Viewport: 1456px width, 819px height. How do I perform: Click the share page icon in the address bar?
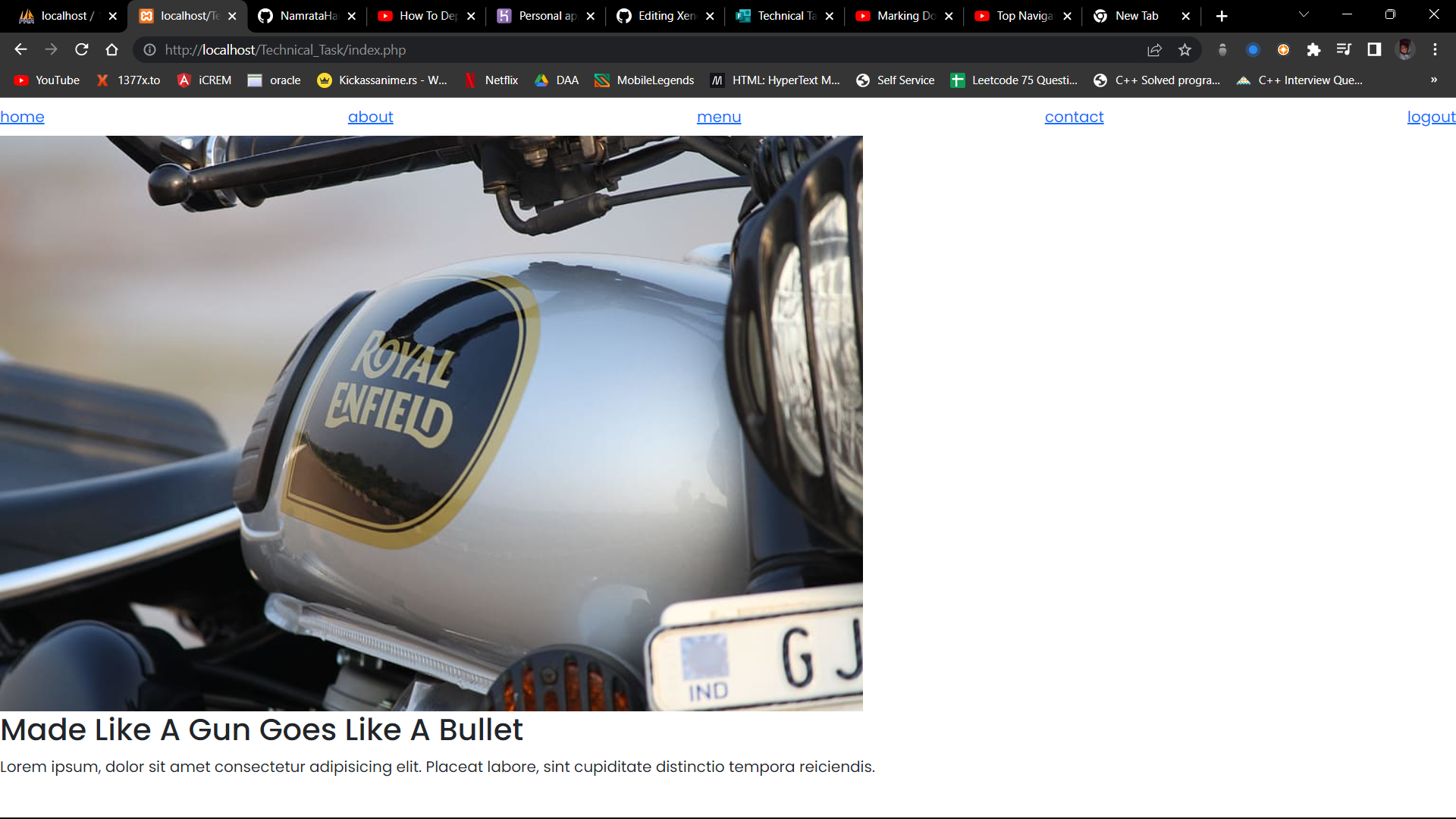click(1154, 50)
